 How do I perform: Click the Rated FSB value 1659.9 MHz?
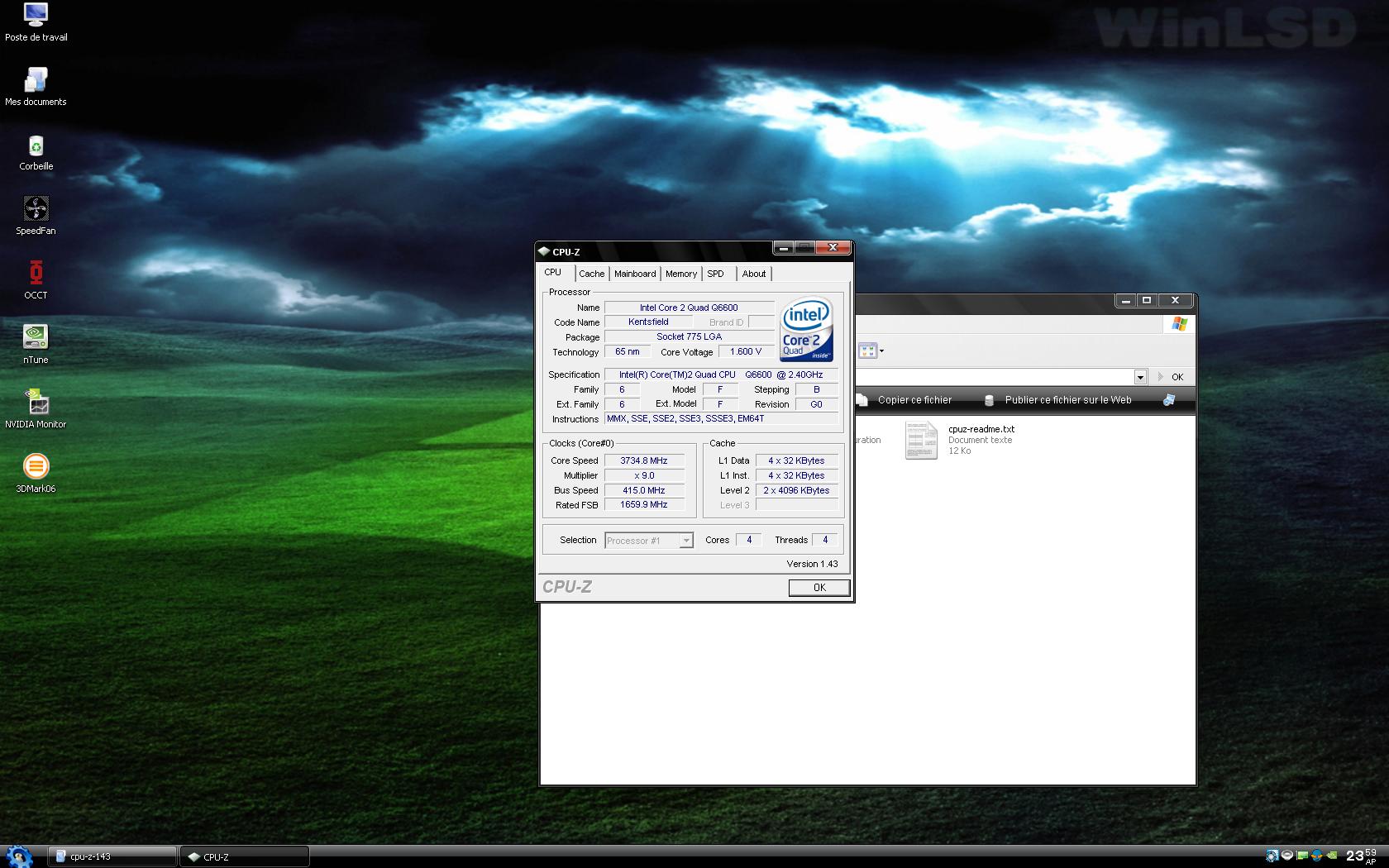tap(644, 504)
